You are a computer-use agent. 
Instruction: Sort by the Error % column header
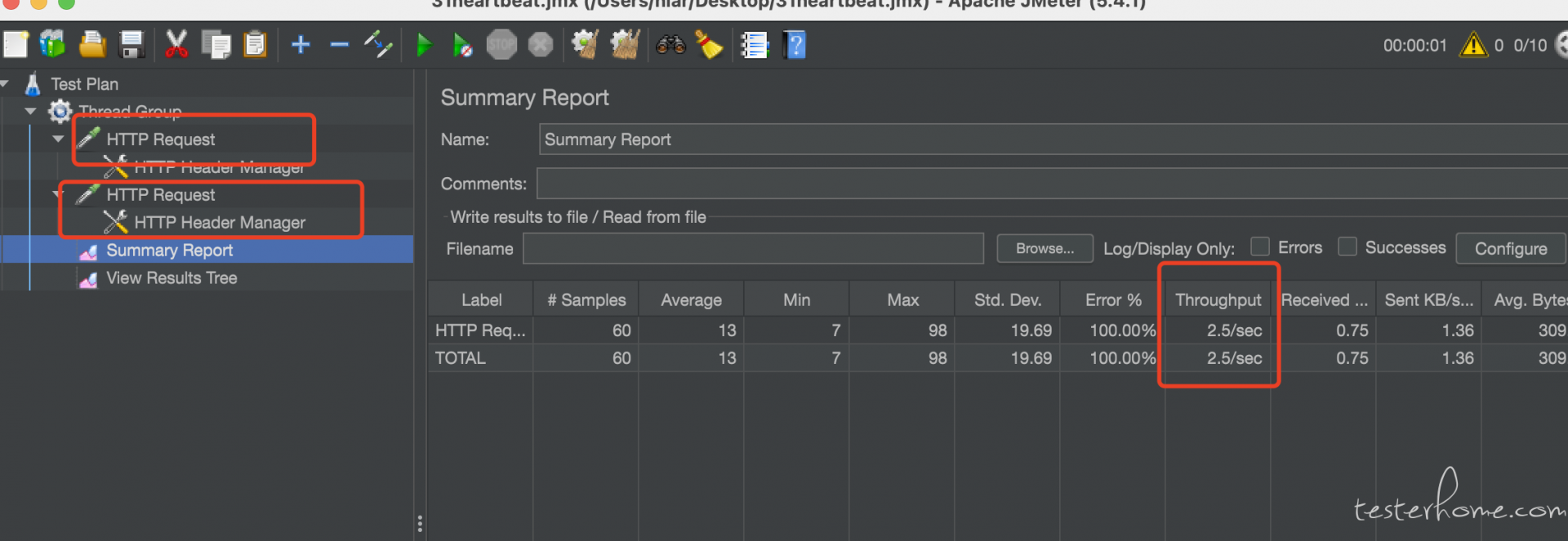[1113, 300]
